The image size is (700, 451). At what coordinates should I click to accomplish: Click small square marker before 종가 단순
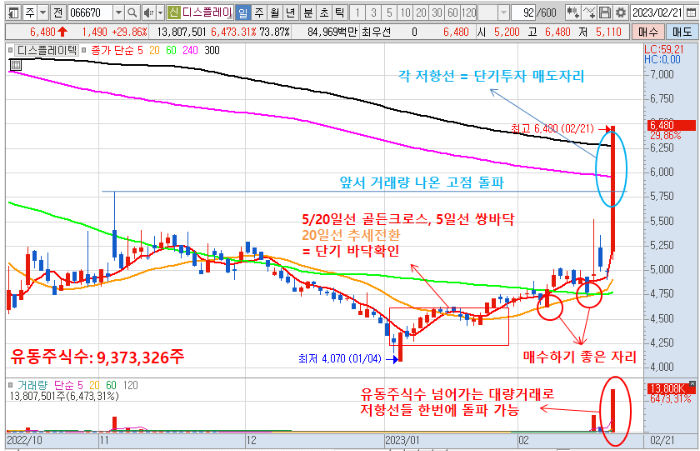[x=83, y=50]
